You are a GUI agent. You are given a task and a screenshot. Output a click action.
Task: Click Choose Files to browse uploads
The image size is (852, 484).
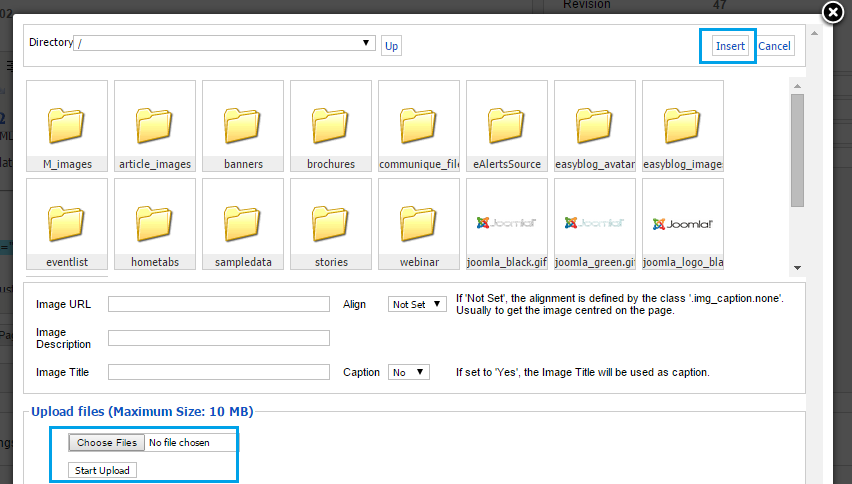click(x=107, y=442)
